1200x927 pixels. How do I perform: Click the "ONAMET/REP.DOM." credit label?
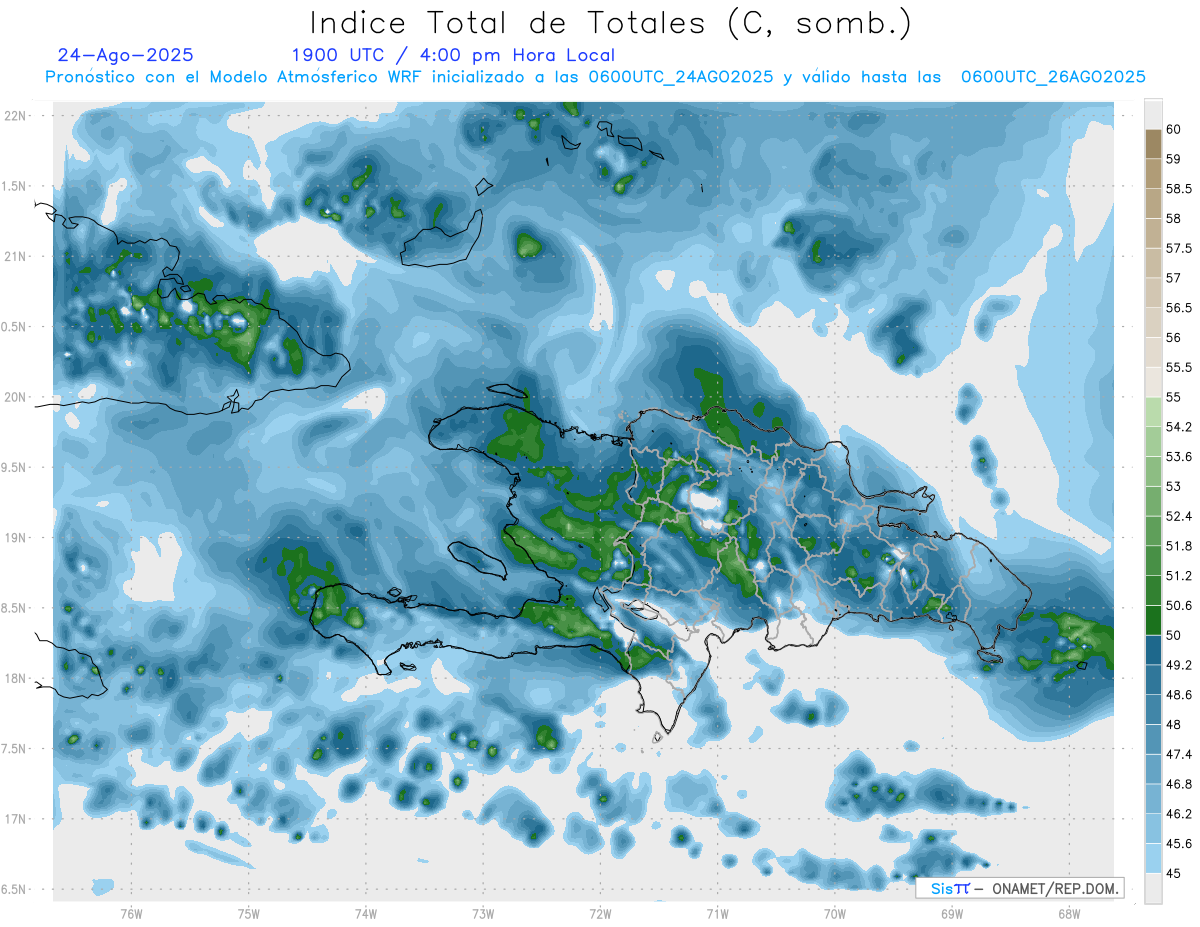pyautogui.click(x=1054, y=888)
